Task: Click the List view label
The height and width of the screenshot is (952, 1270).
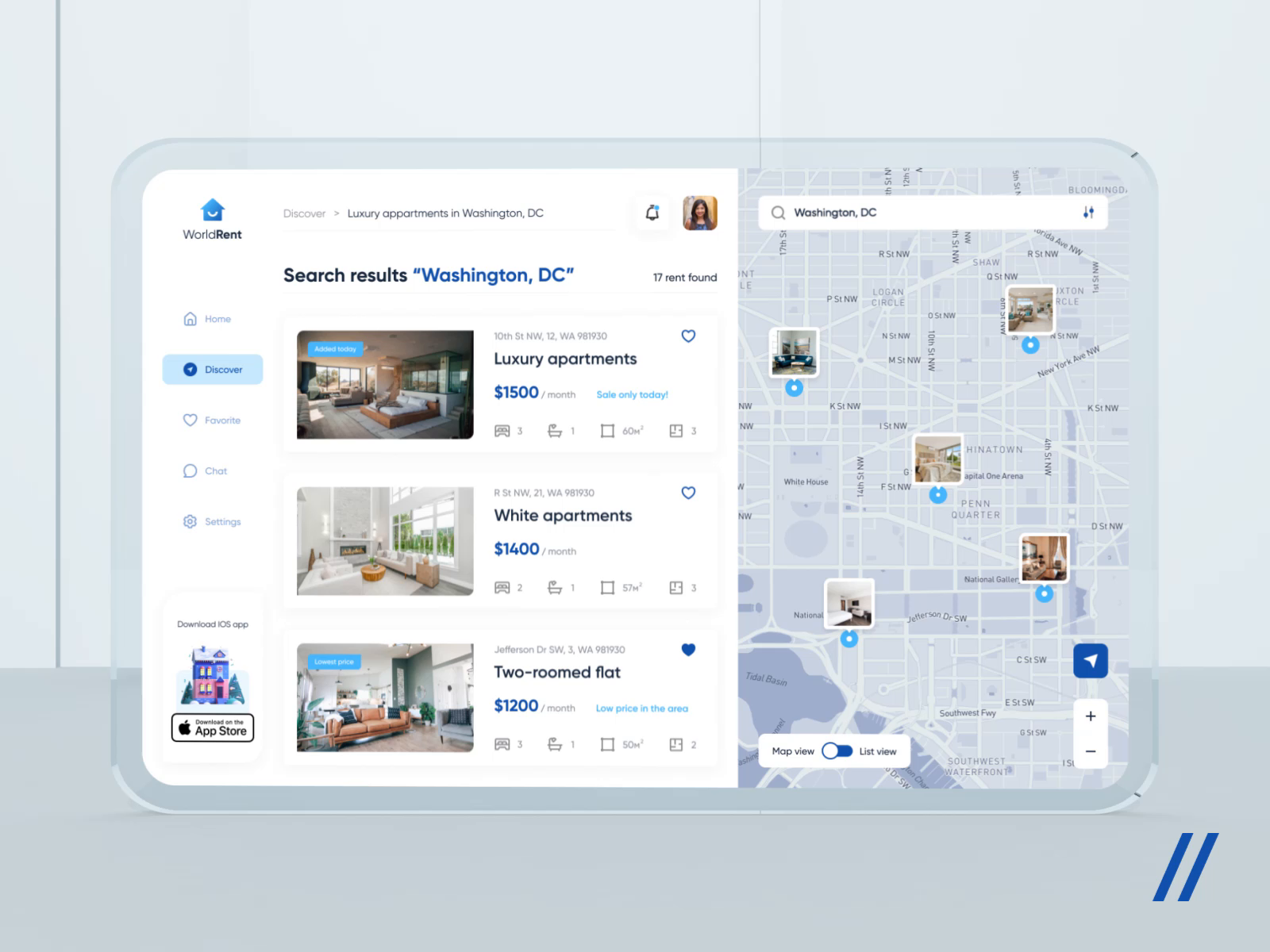Action: pyautogui.click(x=878, y=752)
